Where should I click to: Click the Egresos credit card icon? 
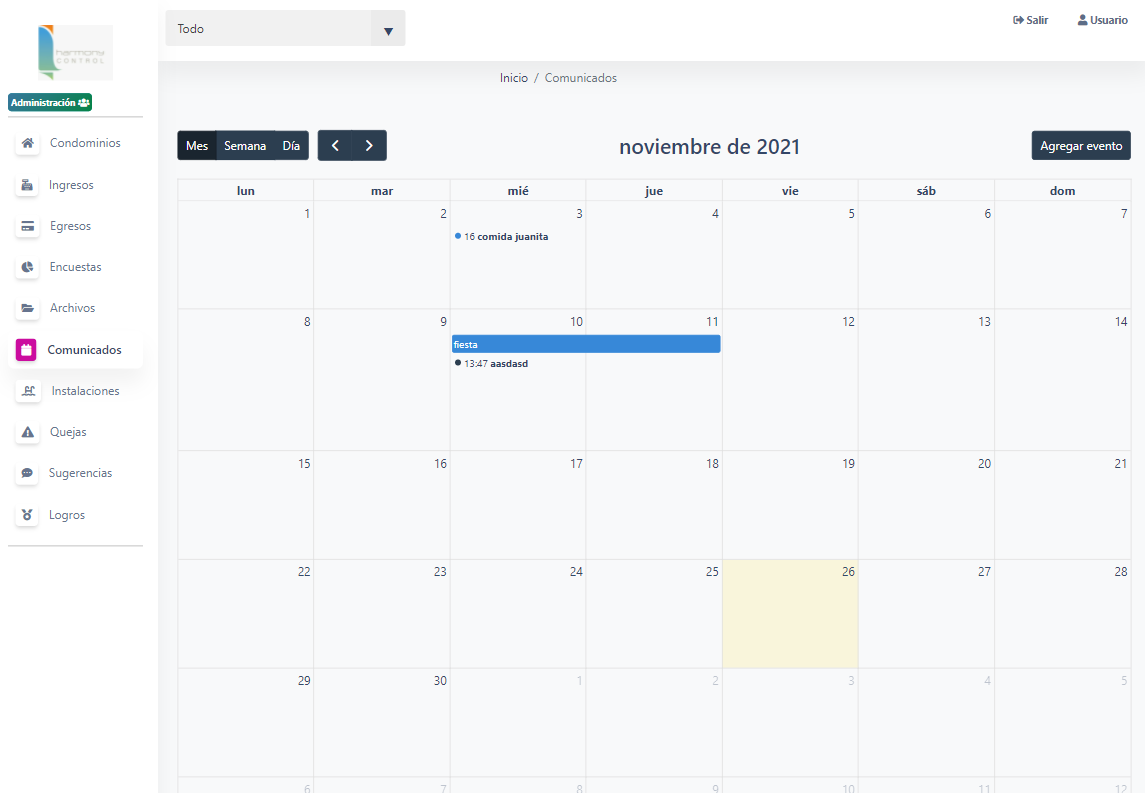tap(28, 227)
